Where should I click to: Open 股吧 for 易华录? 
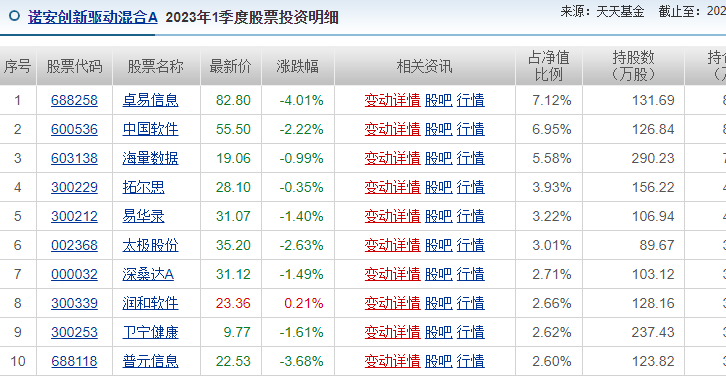click(438, 216)
